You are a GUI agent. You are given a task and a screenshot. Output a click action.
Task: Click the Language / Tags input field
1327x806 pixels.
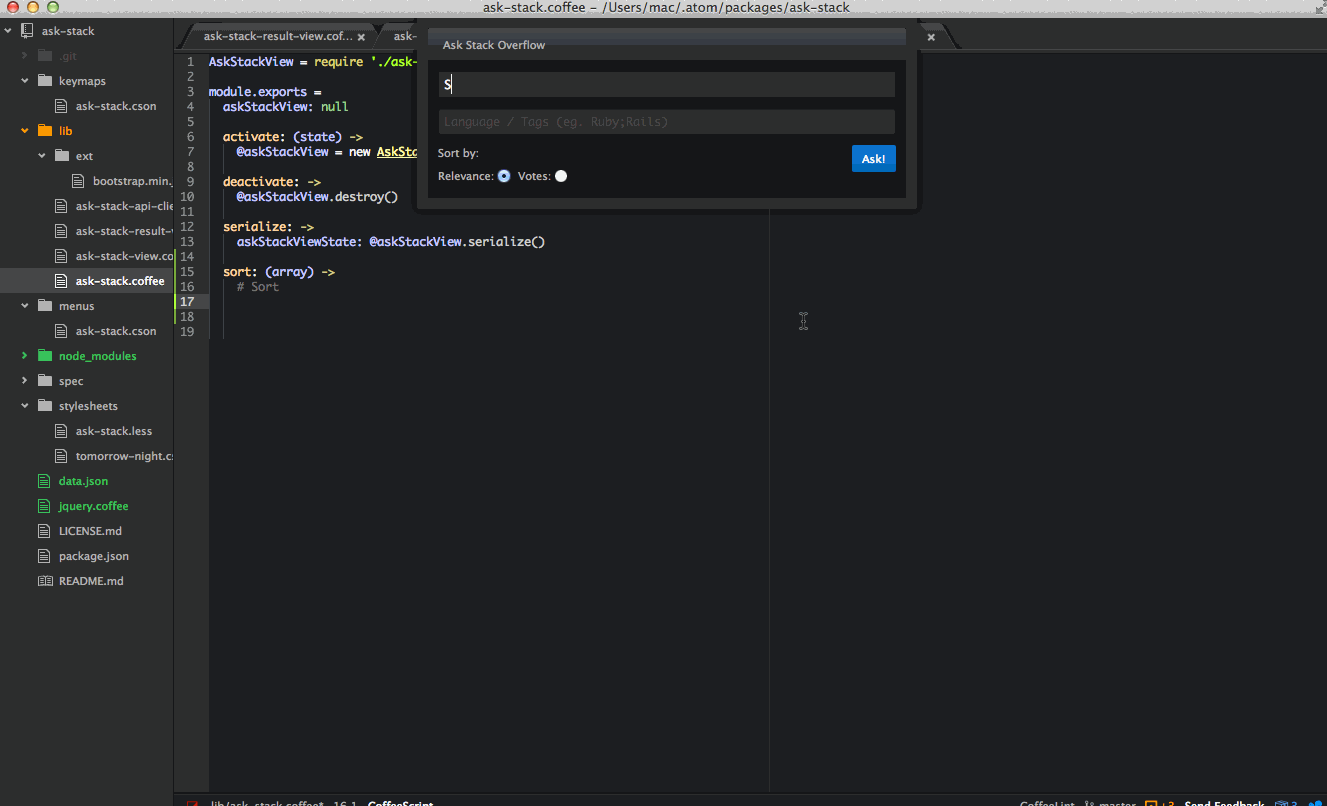pos(667,122)
